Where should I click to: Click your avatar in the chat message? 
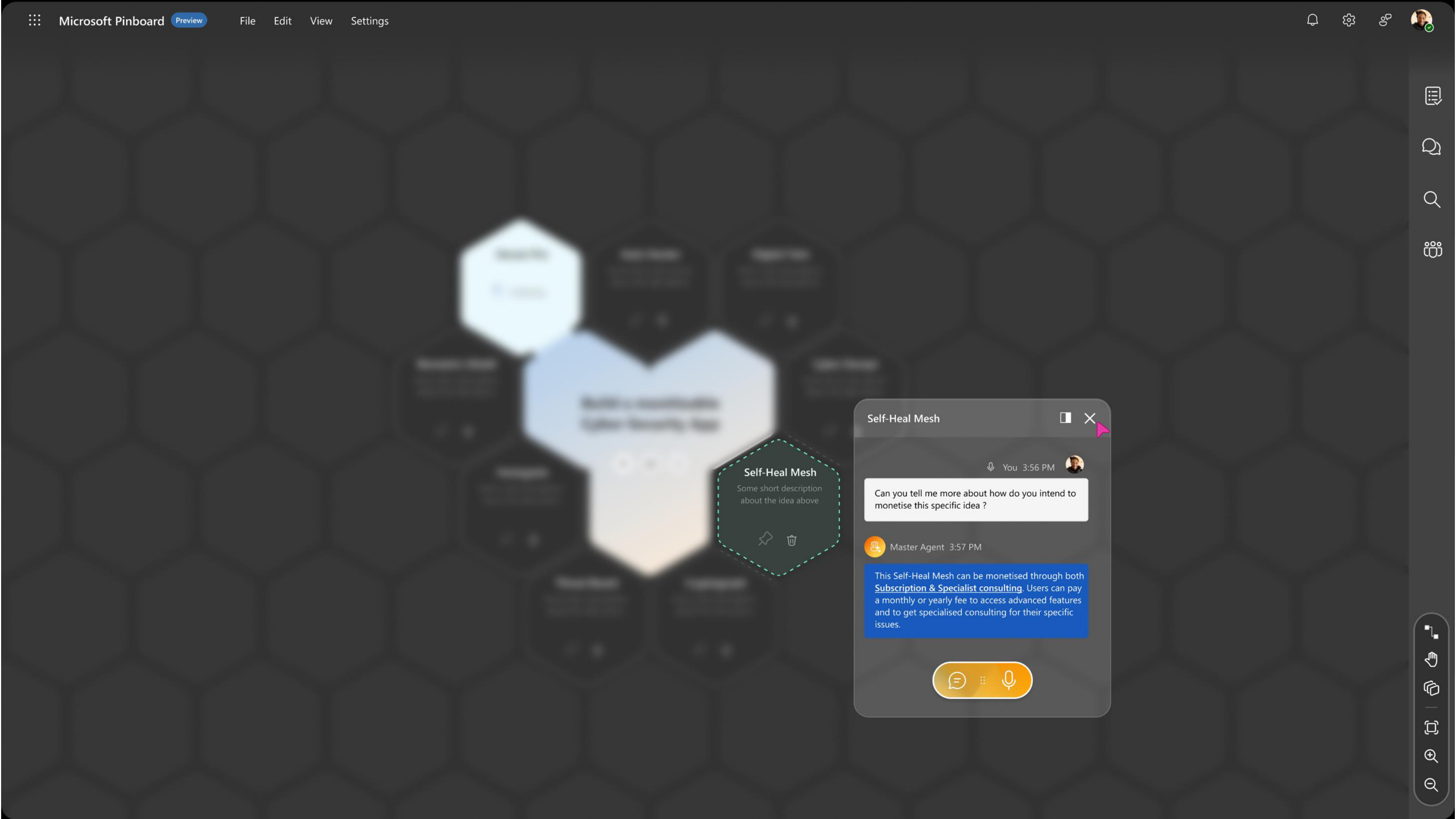tap(1074, 464)
